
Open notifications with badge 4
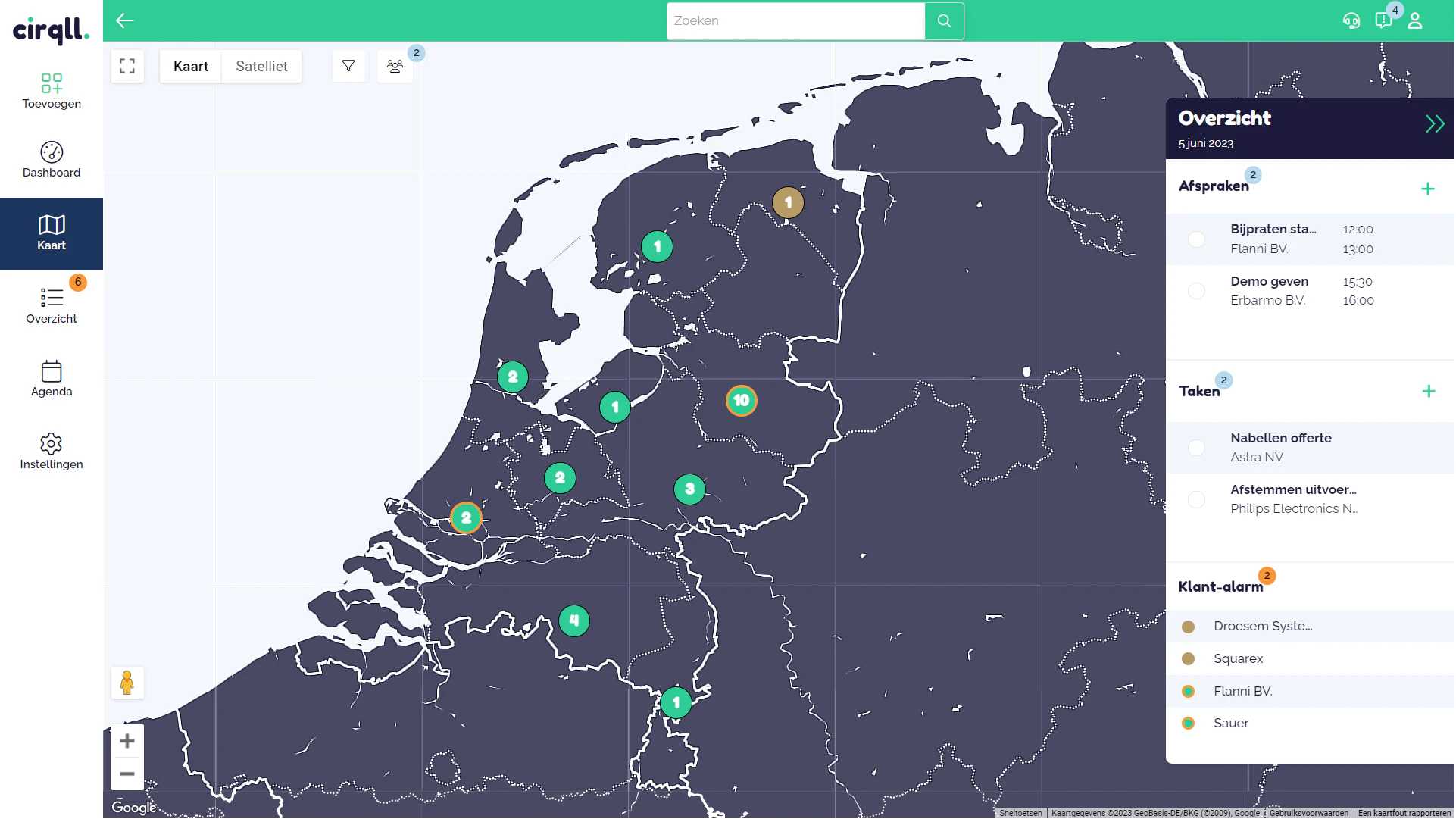coord(1383,20)
